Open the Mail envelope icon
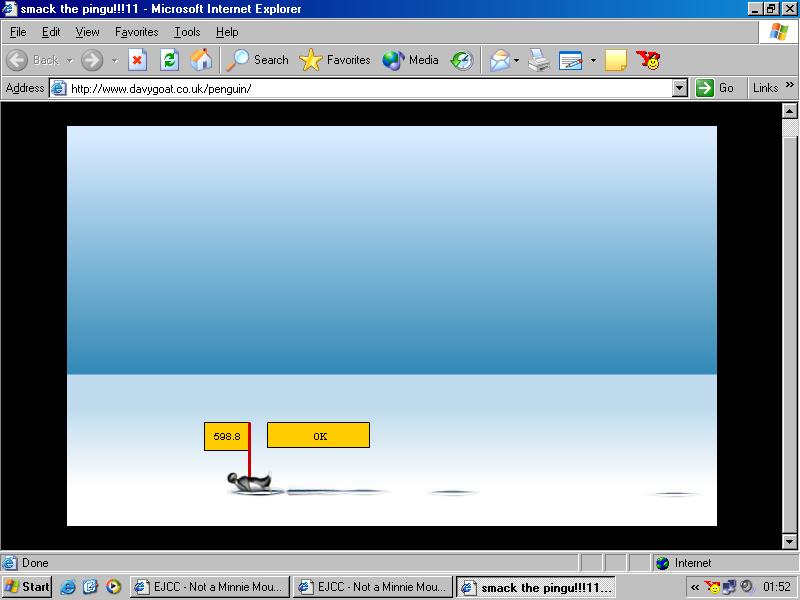 500,60
